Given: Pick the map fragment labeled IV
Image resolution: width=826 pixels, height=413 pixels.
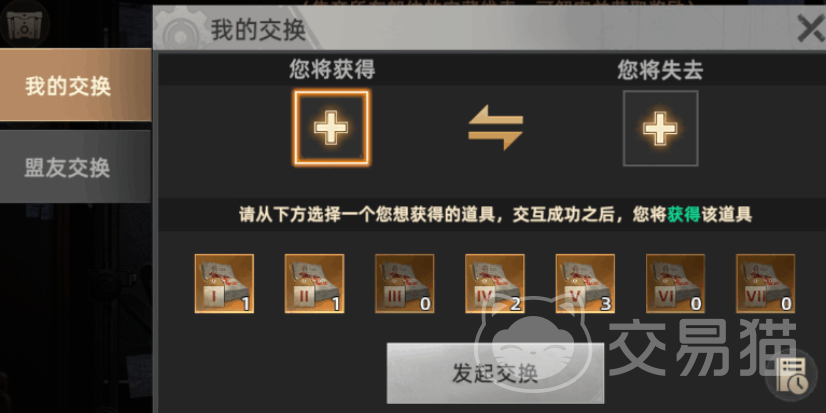Looking at the screenshot, I should point(495,283).
